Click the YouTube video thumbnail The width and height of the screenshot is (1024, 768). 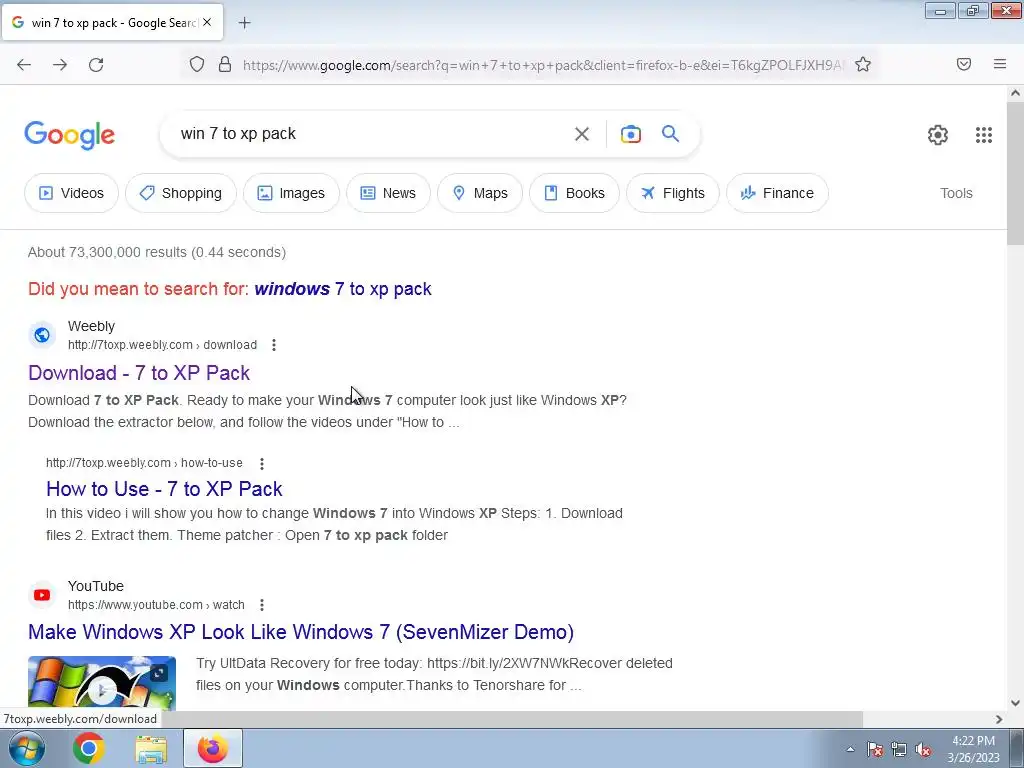coord(102,683)
